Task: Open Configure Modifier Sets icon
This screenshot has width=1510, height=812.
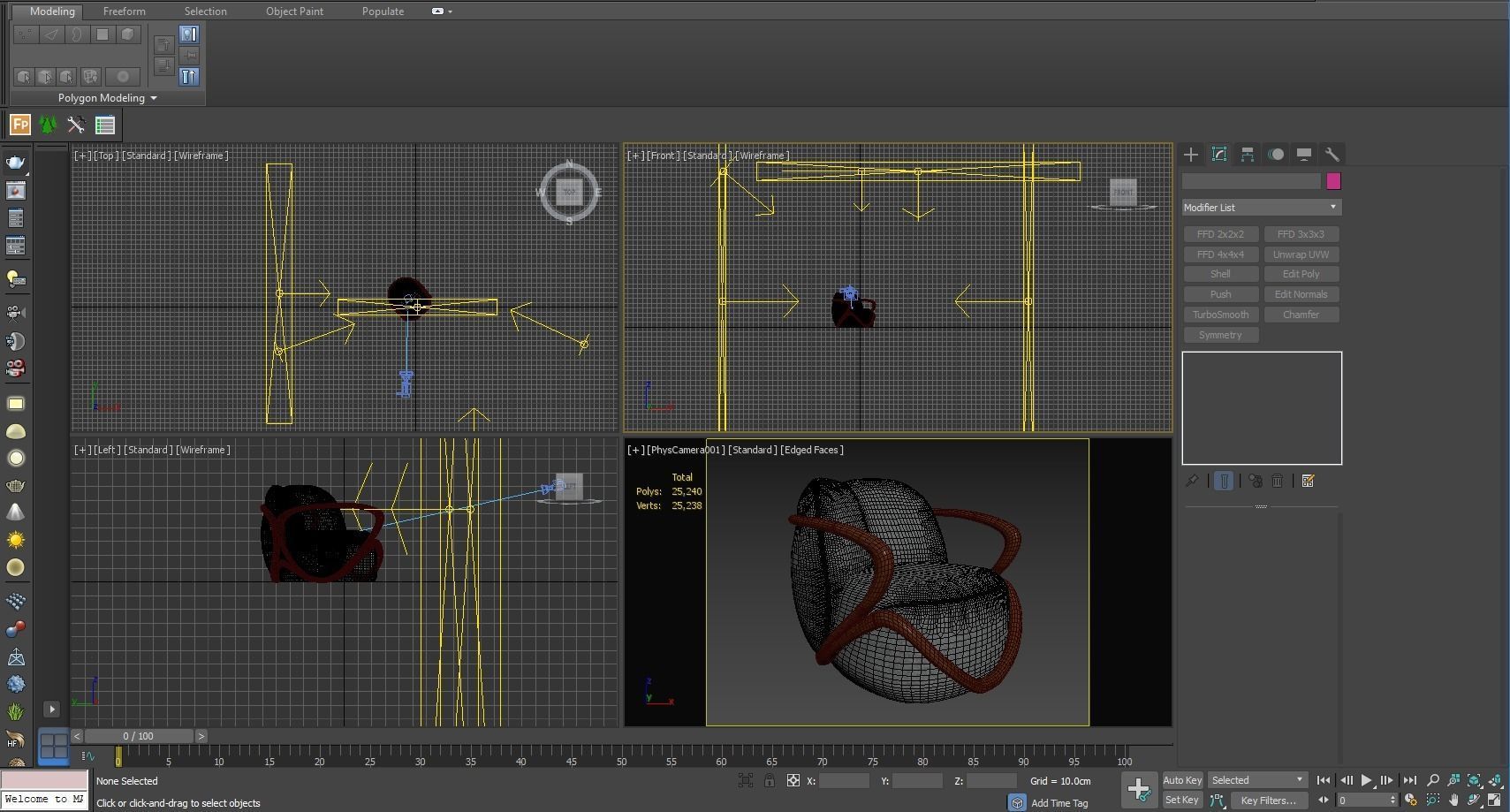Action: pos(1309,481)
